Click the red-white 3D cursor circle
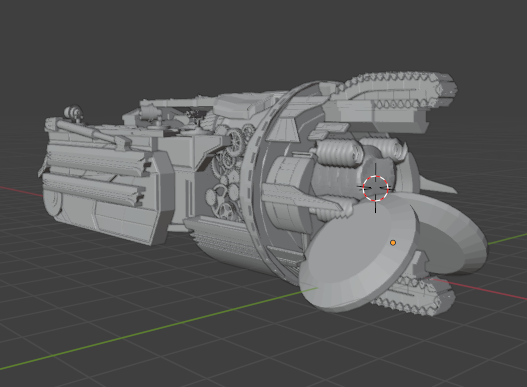 point(375,188)
